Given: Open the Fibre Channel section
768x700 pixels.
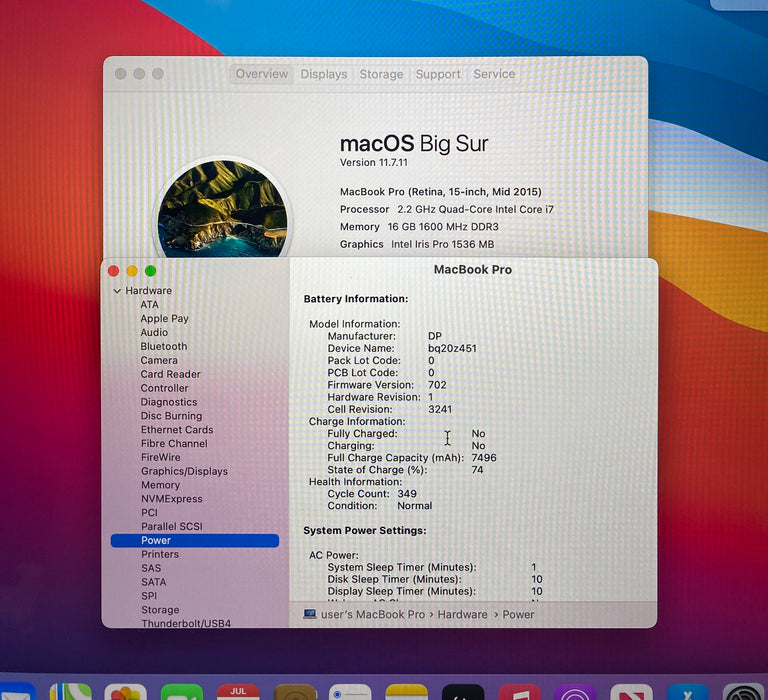Looking at the screenshot, I should click(x=174, y=443).
